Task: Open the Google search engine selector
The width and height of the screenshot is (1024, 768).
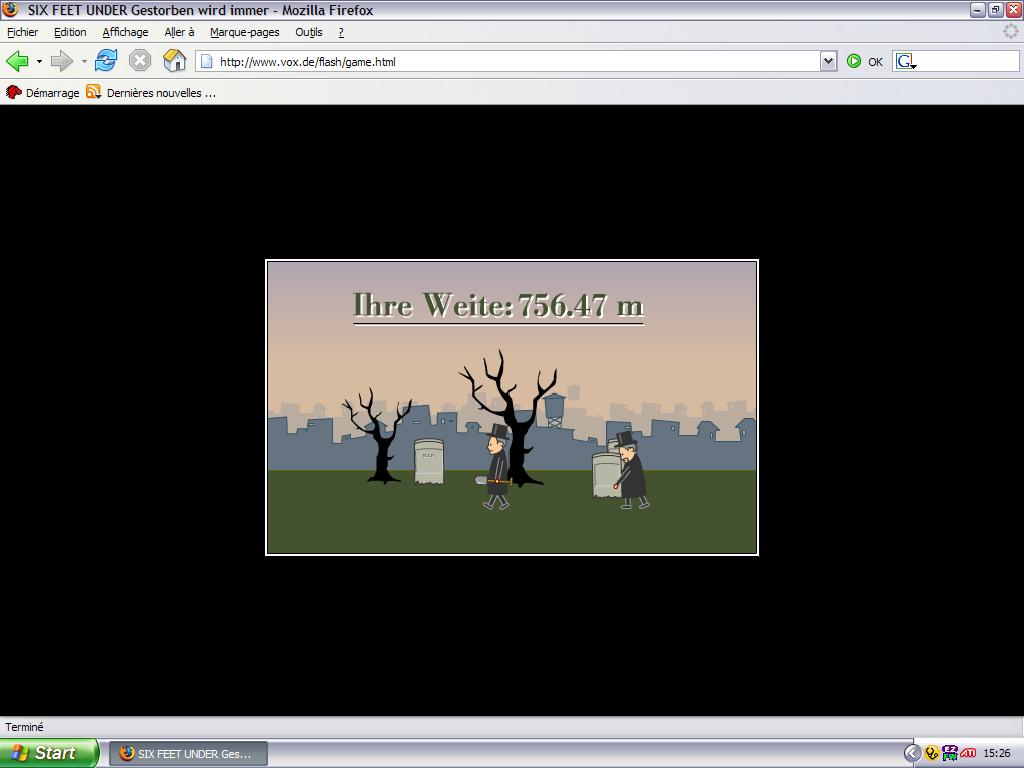Action: (906, 61)
